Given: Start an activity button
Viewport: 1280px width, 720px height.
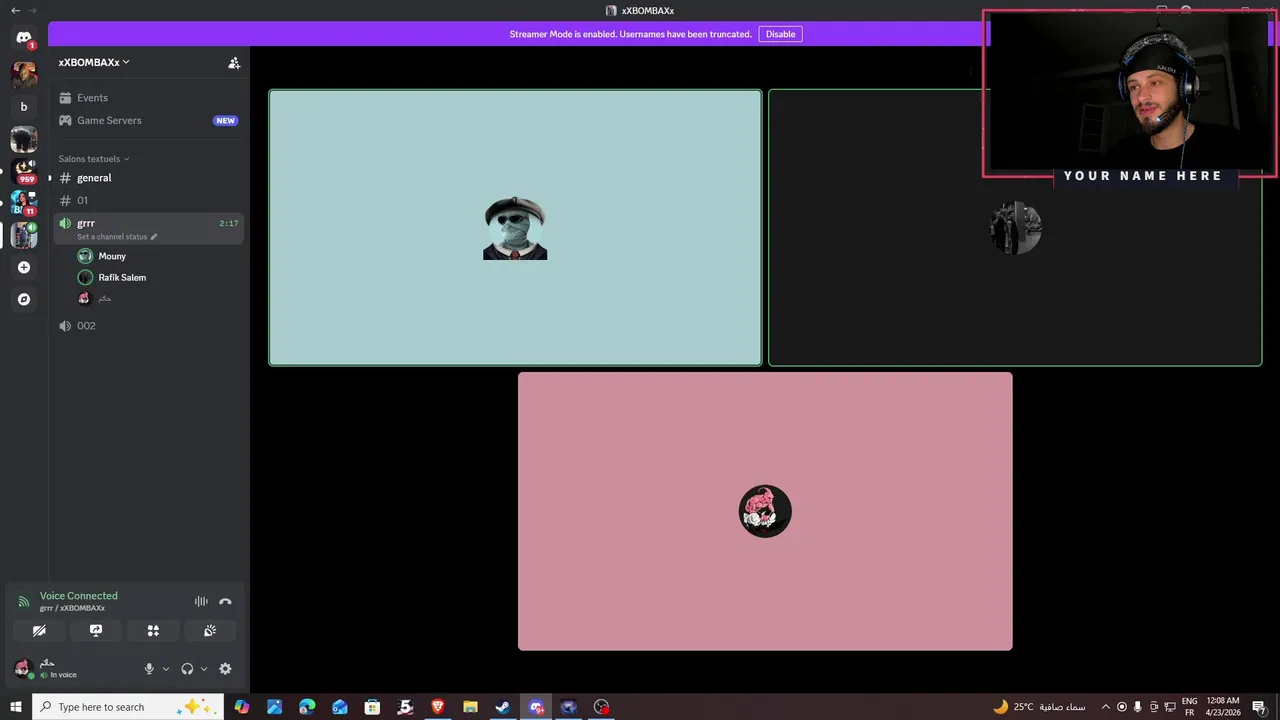Looking at the screenshot, I should (153, 631).
